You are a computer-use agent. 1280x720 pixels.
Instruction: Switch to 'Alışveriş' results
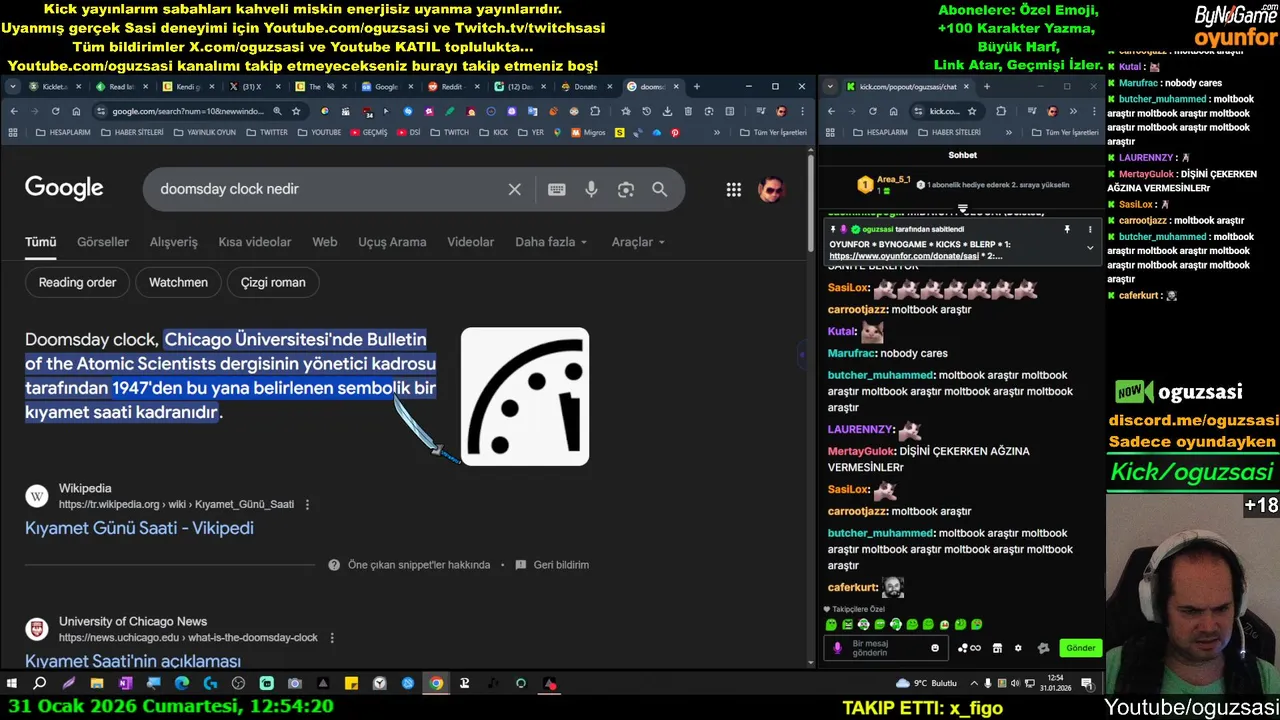tap(174, 242)
